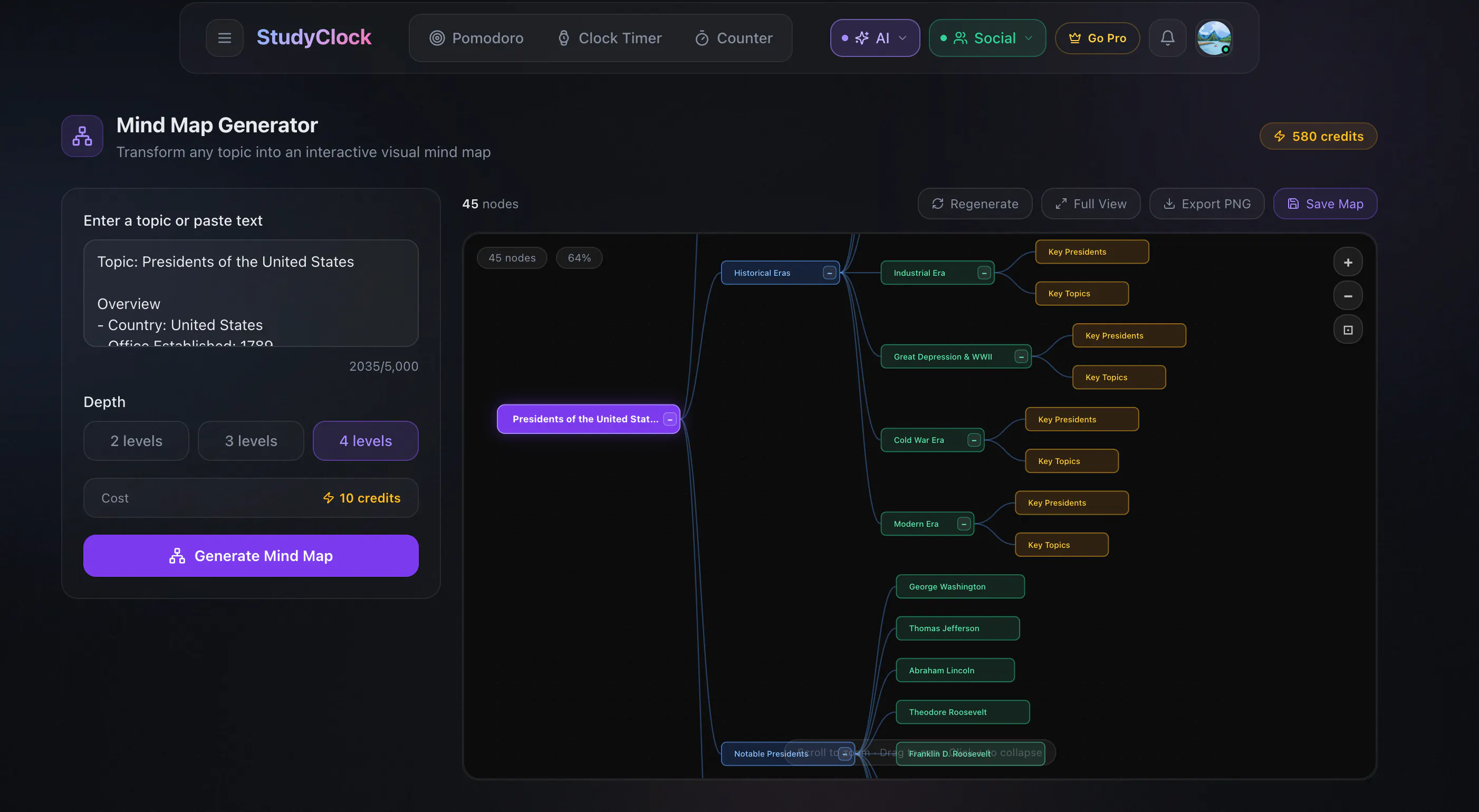1479x812 pixels.
Task: Collapse the Great Depression & WWII node
Action: coord(1021,357)
